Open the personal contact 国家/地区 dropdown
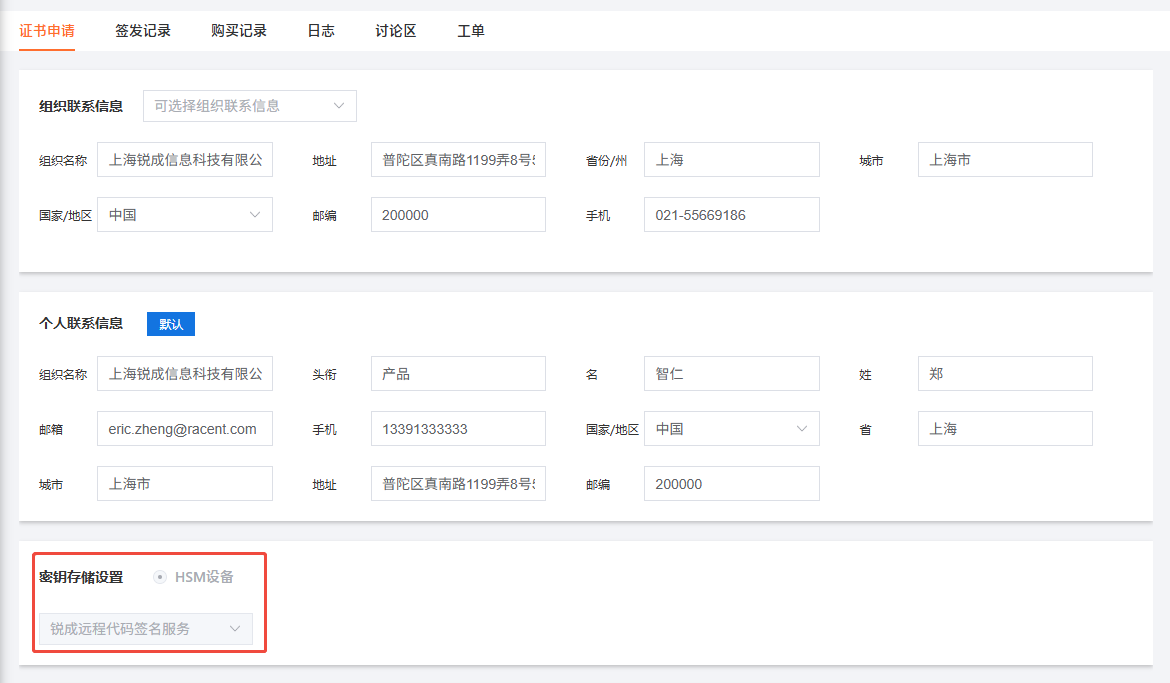Screen dimensions: 1170x683 [x=731, y=428]
